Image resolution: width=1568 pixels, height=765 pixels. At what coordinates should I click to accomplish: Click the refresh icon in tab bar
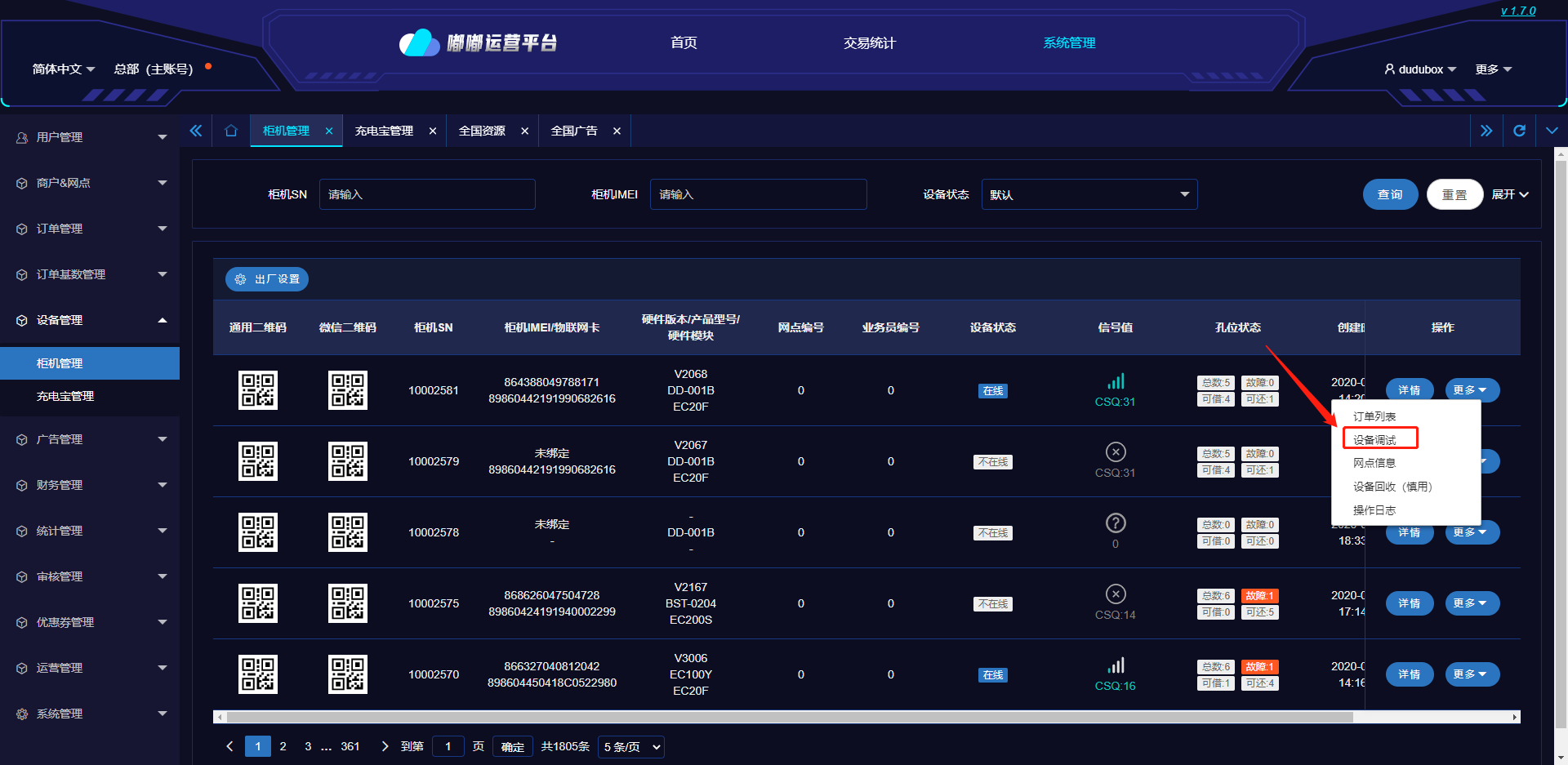point(1519,131)
